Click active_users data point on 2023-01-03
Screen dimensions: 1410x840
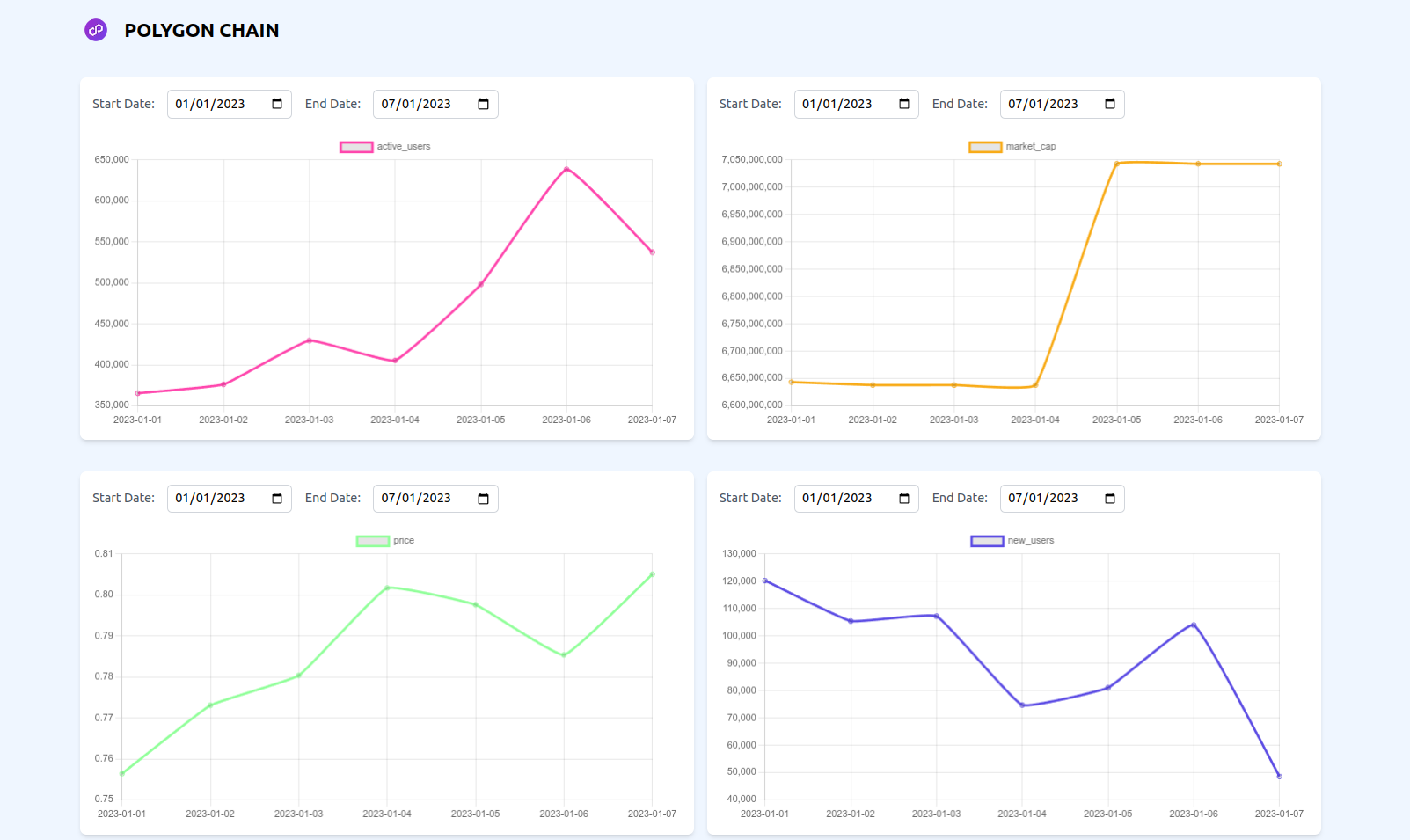pyautogui.click(x=310, y=340)
